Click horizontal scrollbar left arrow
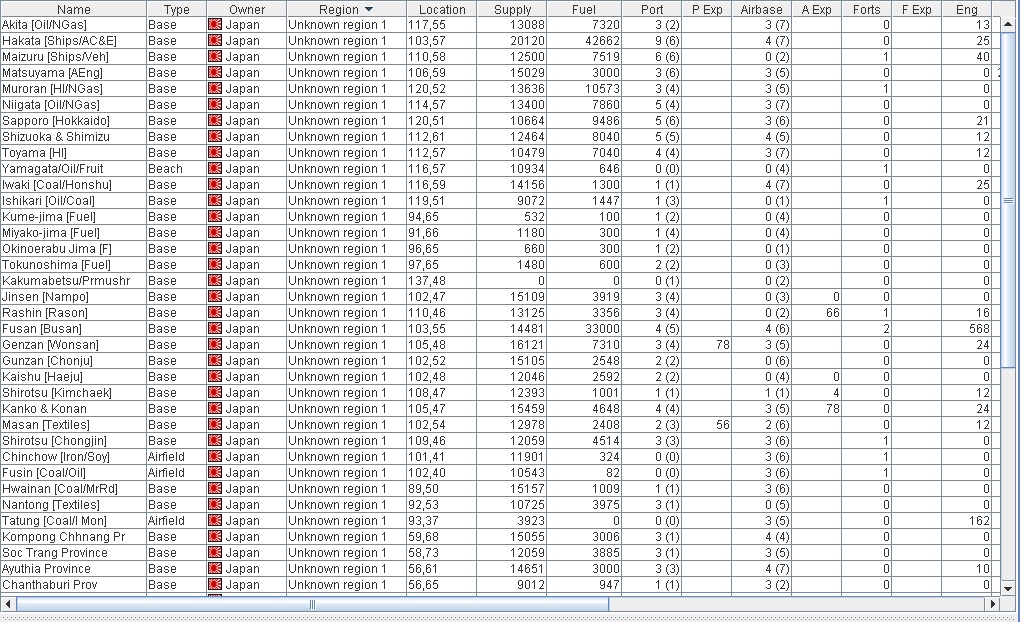 [x=8, y=604]
